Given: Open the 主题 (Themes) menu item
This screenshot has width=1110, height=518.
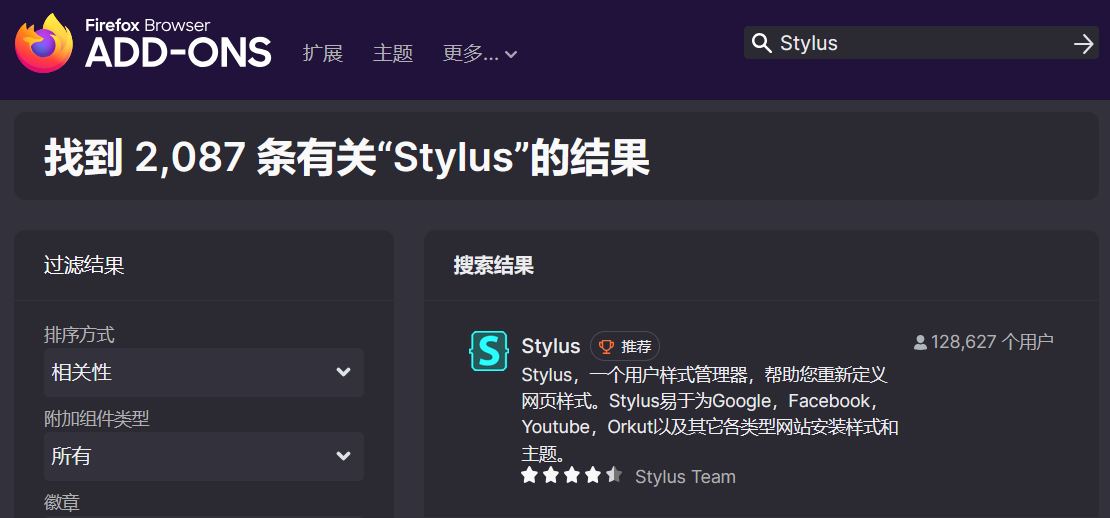Looking at the screenshot, I should click(393, 53).
